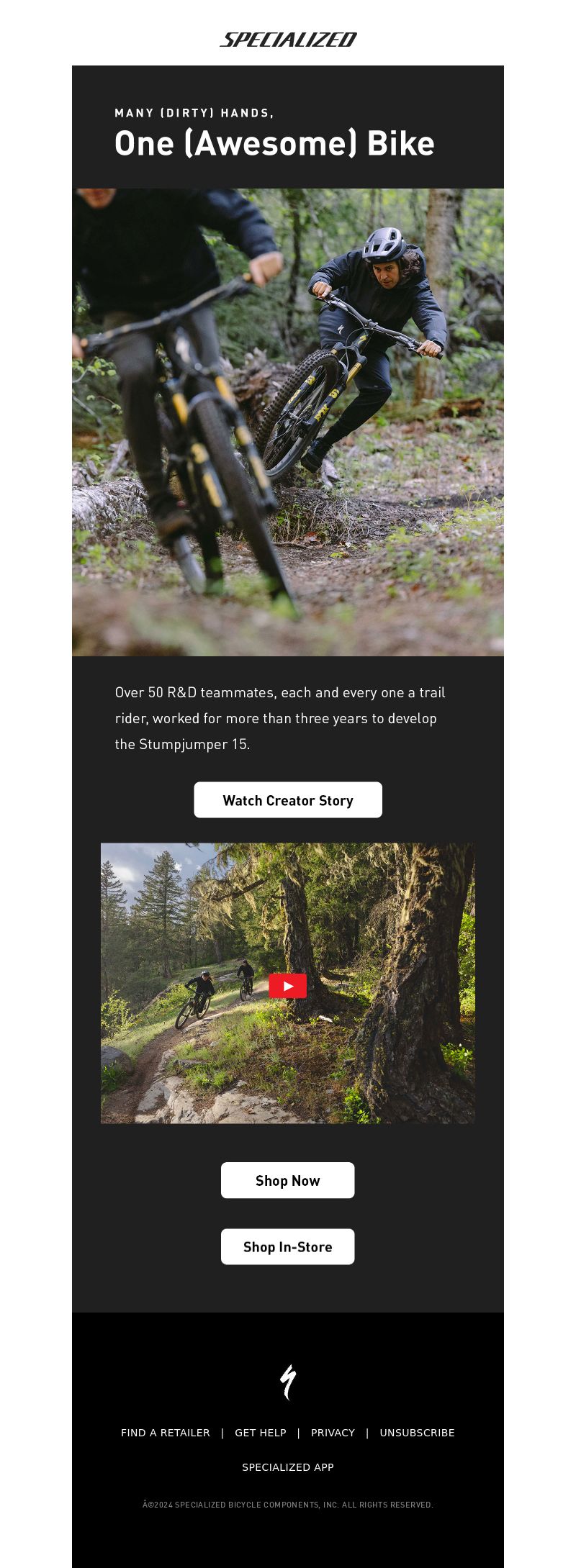Click the 'One (Awesome) Bike' headline
576x1568 pixels.
pyautogui.click(x=274, y=143)
